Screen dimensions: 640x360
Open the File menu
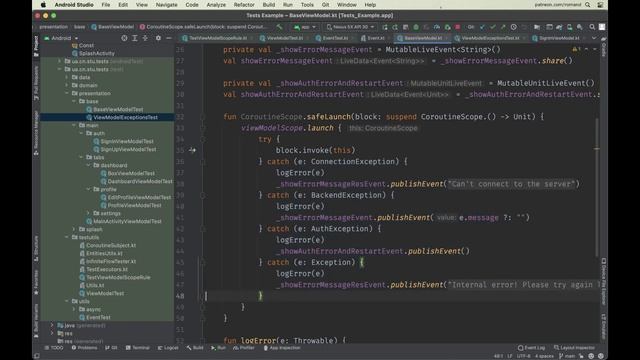pos(106,5)
